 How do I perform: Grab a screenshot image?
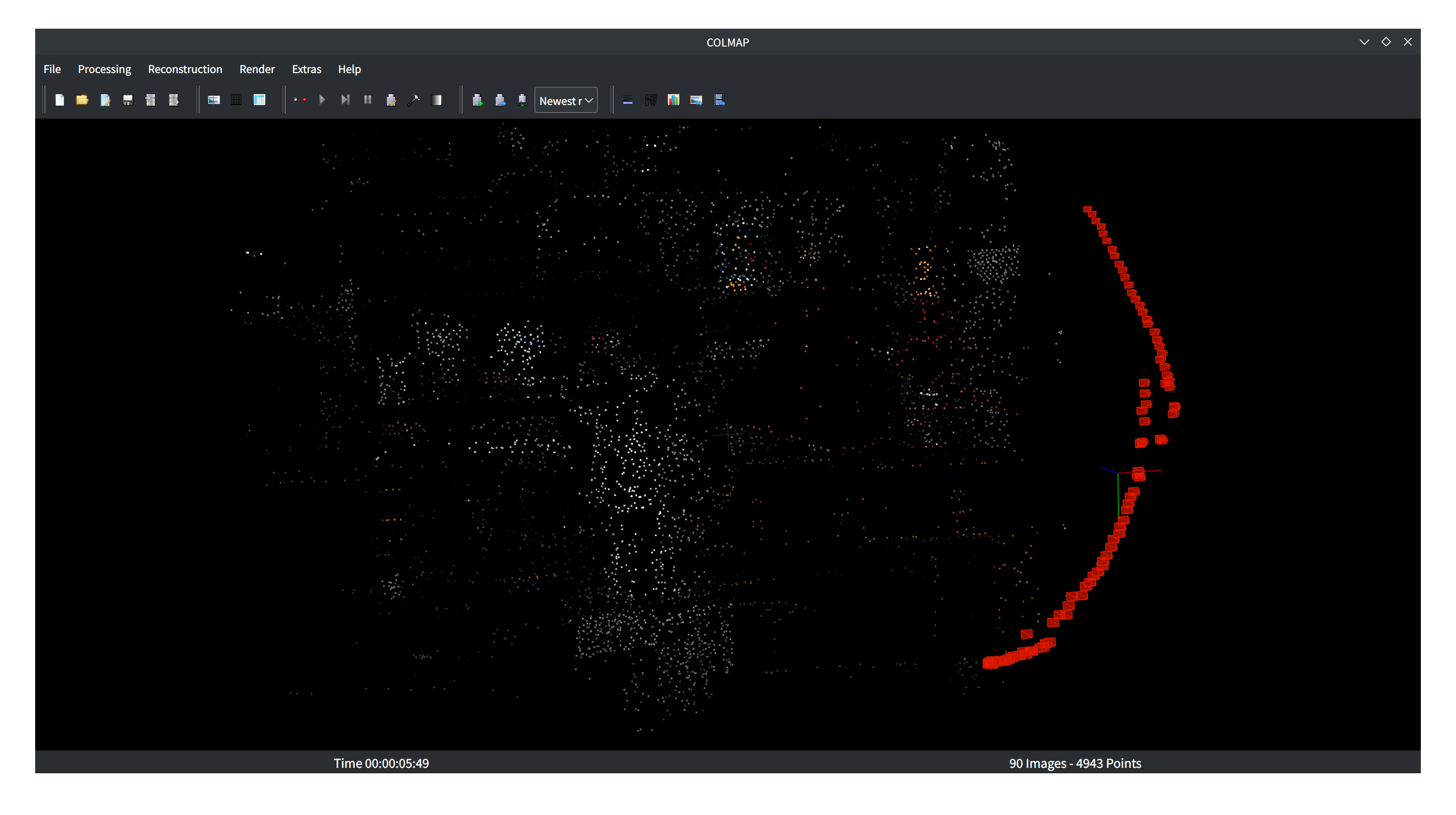(697, 100)
